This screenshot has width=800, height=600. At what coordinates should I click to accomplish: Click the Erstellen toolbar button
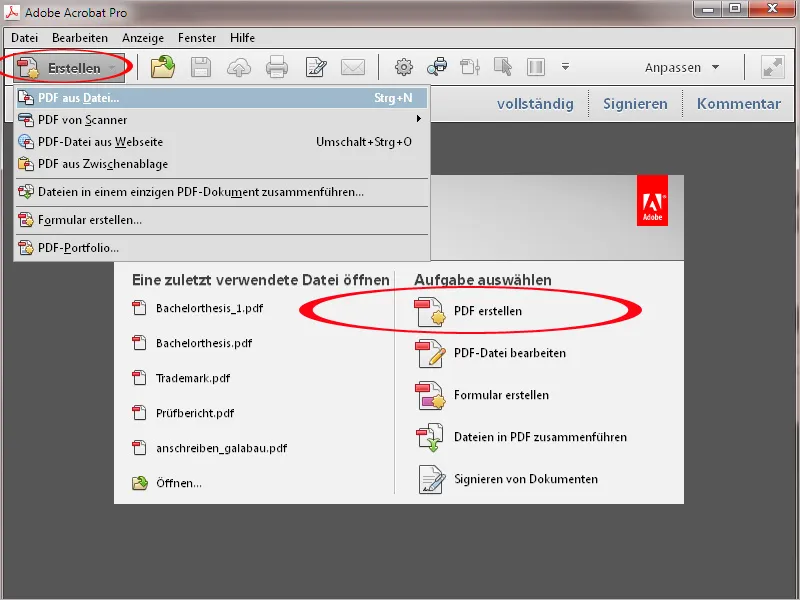68,67
